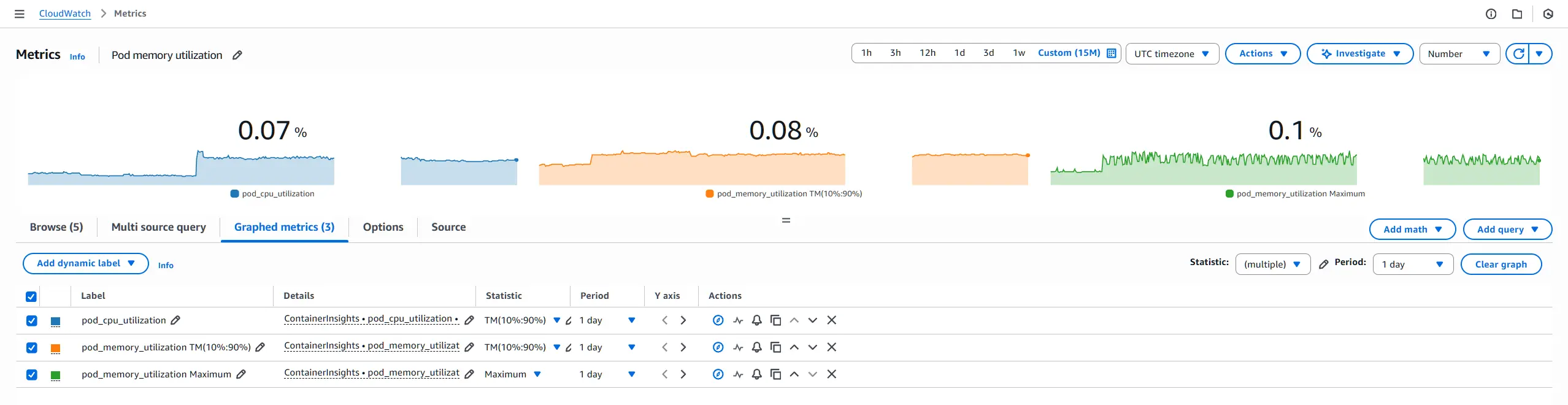Open the hamburger navigation menu
1568x405 pixels.
coord(20,13)
